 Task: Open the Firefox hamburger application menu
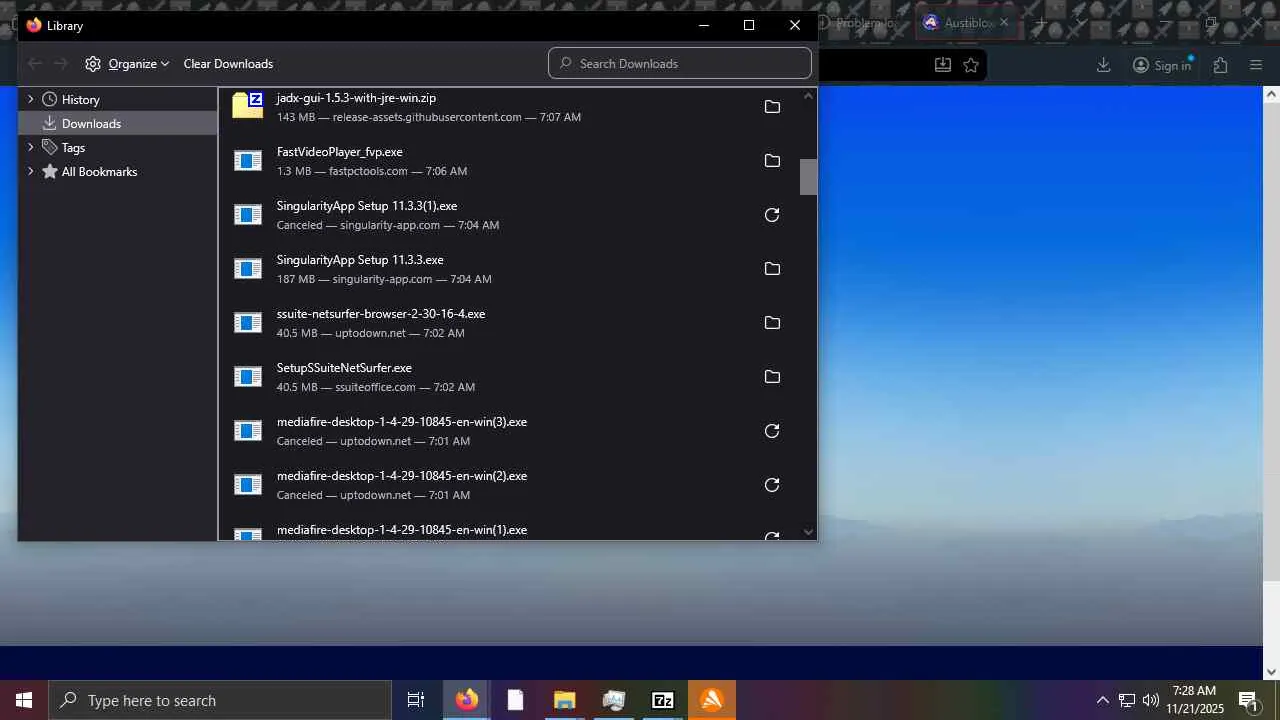[x=1256, y=65]
